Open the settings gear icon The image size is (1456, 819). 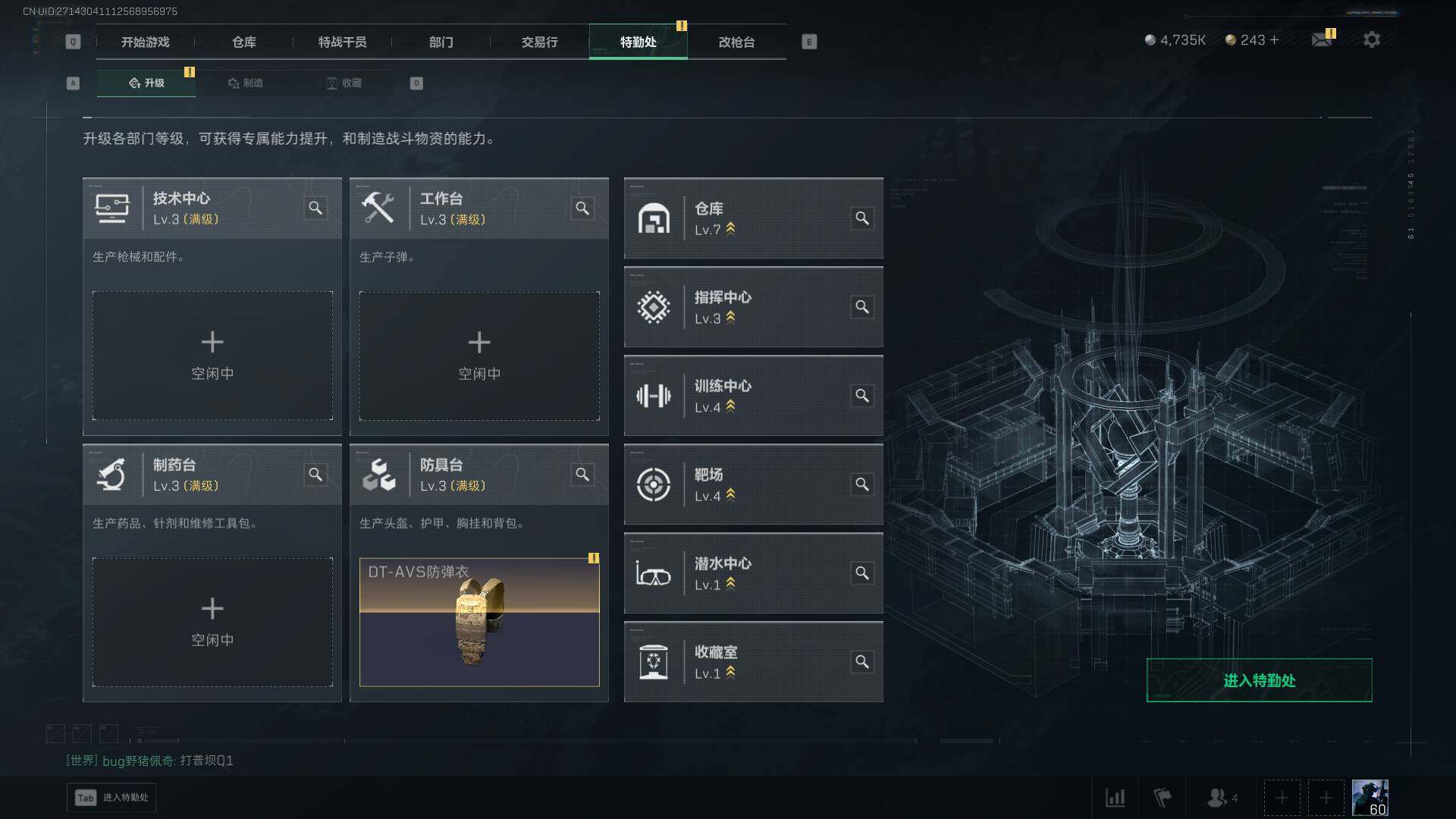pyautogui.click(x=1371, y=40)
